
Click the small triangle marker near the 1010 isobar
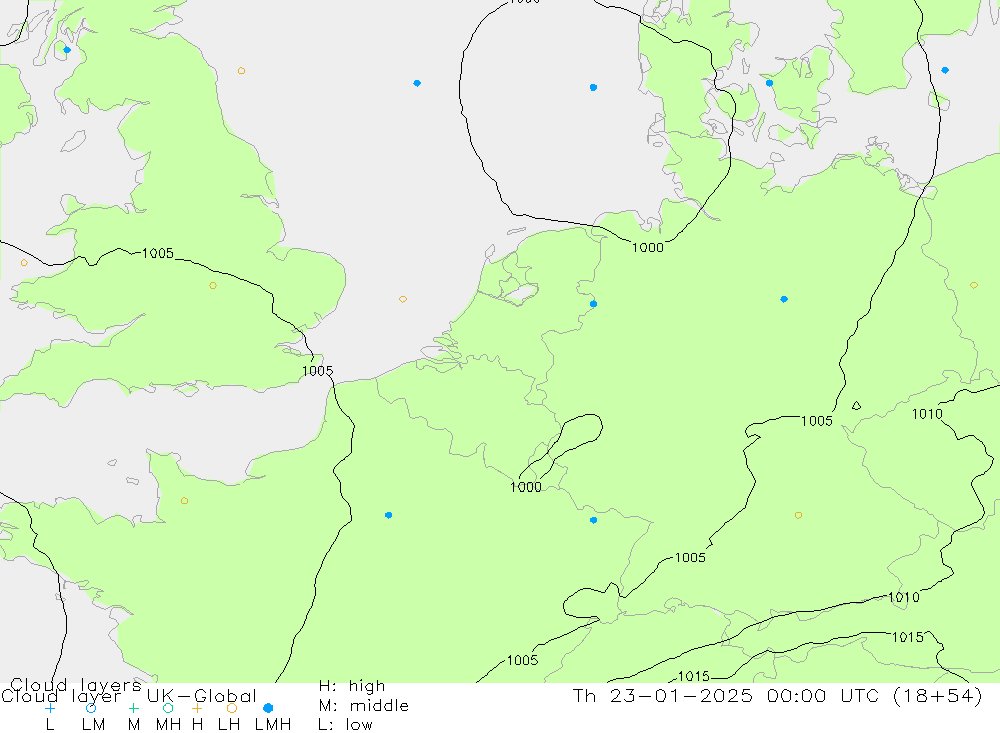[856, 405]
